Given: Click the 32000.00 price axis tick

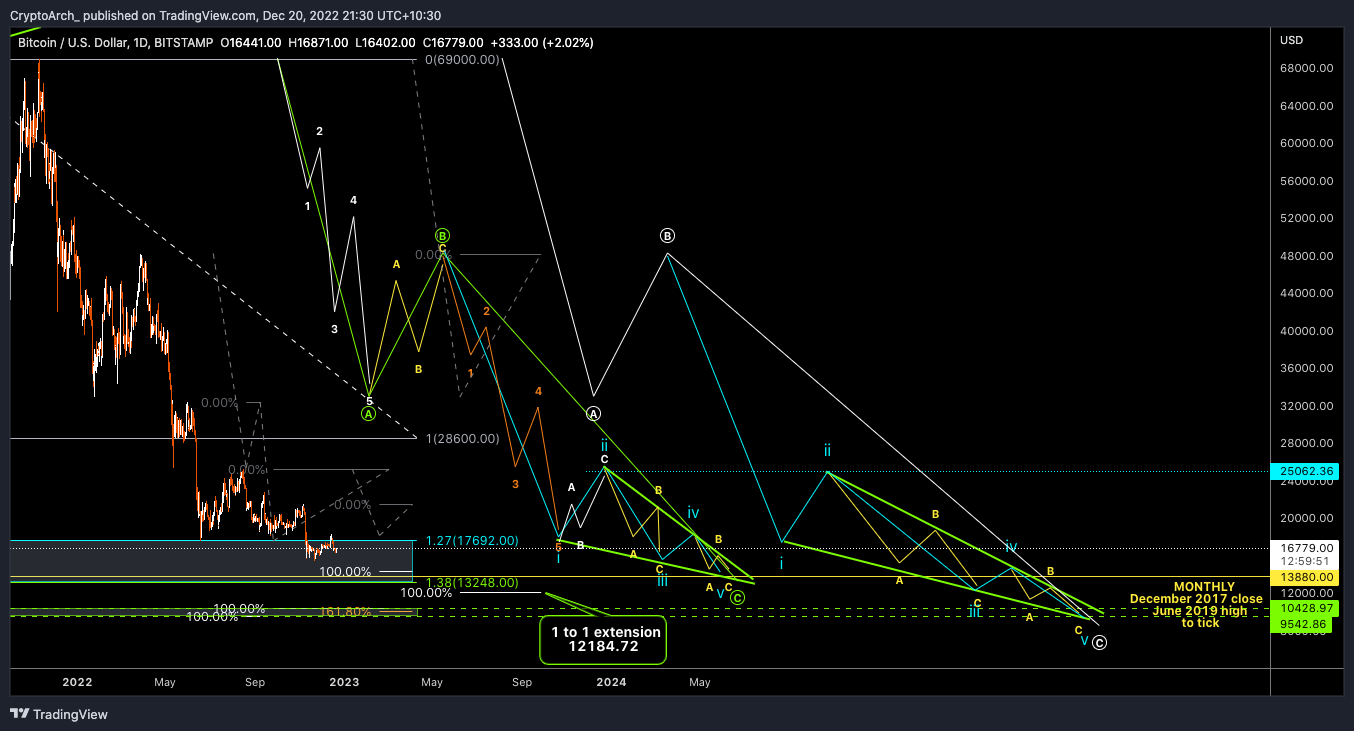Looking at the screenshot, I should 1307,406.
